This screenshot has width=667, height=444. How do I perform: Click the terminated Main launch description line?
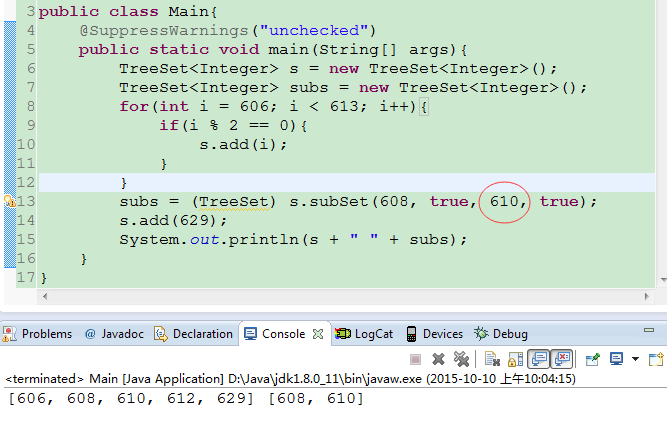coord(290,379)
